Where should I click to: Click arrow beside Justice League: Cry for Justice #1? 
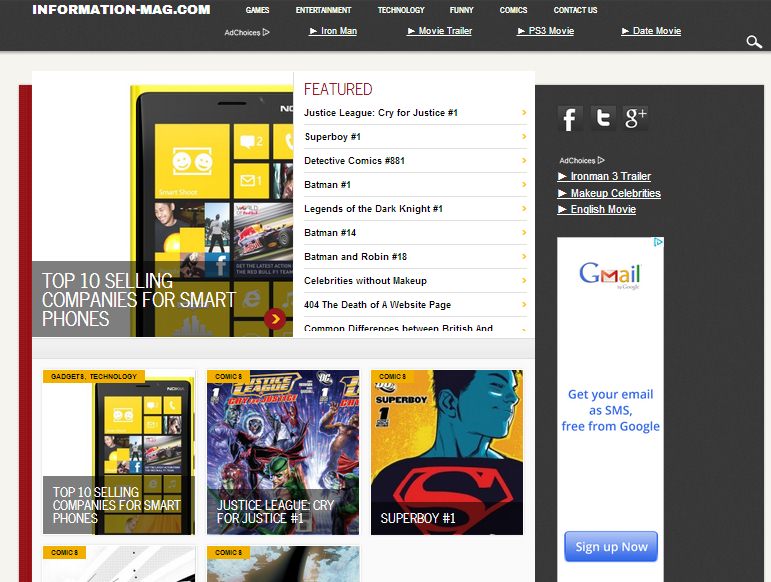tap(524, 113)
